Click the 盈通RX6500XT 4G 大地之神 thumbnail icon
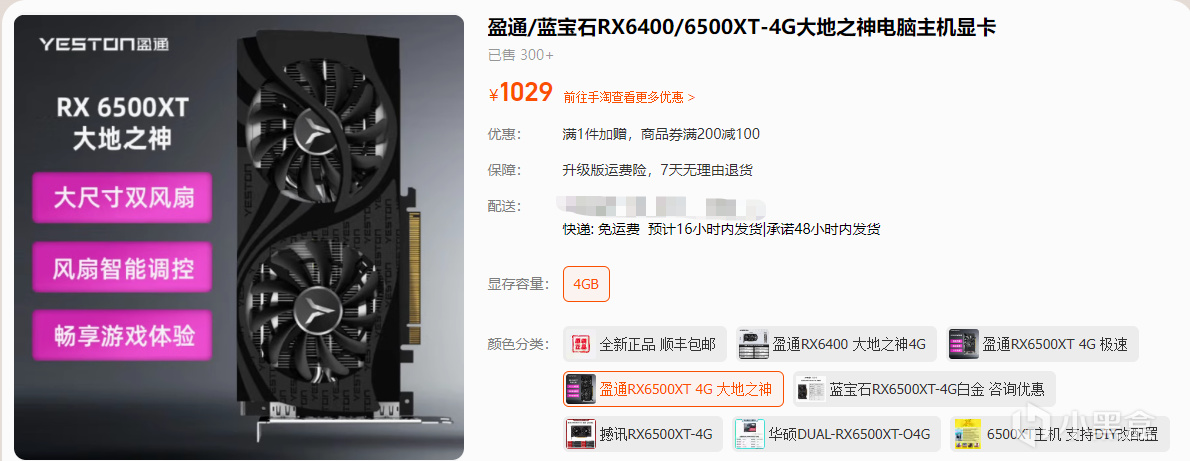Image resolution: width=1190 pixels, height=461 pixels. 581,389
